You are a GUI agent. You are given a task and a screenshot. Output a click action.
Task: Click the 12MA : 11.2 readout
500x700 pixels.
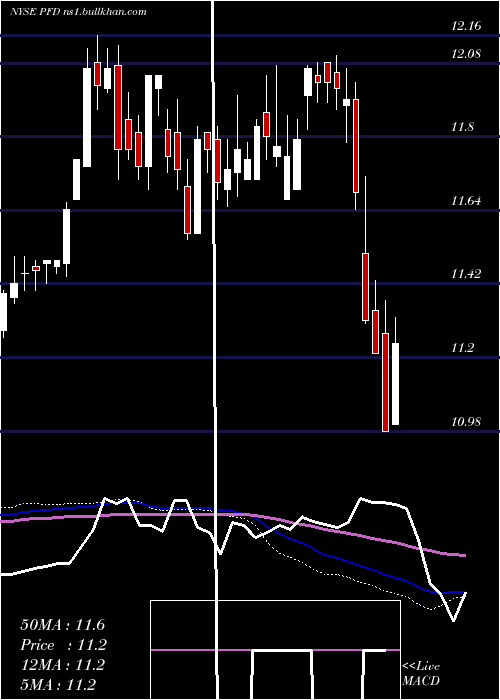tap(62, 665)
